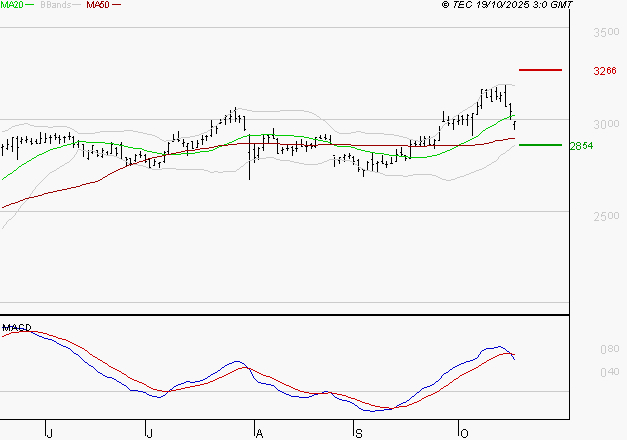Click the latest price bar on chart

point(515,124)
